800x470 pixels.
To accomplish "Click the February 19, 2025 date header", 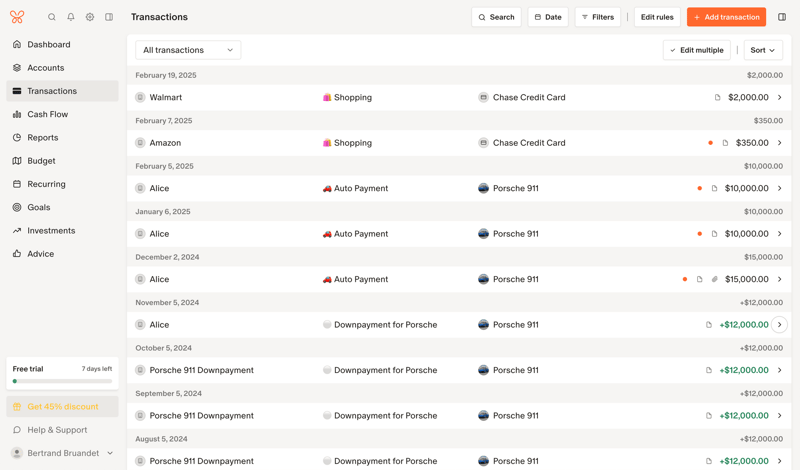I will point(166,75).
